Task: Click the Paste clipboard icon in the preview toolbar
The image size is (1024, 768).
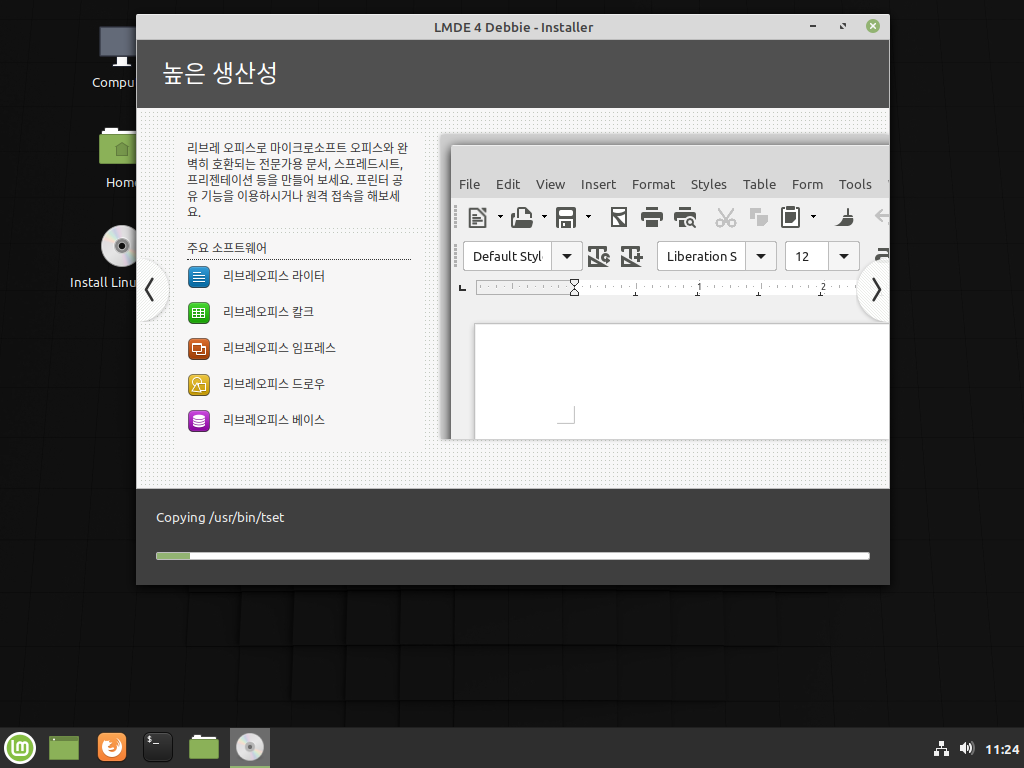Action: pyautogui.click(x=790, y=217)
